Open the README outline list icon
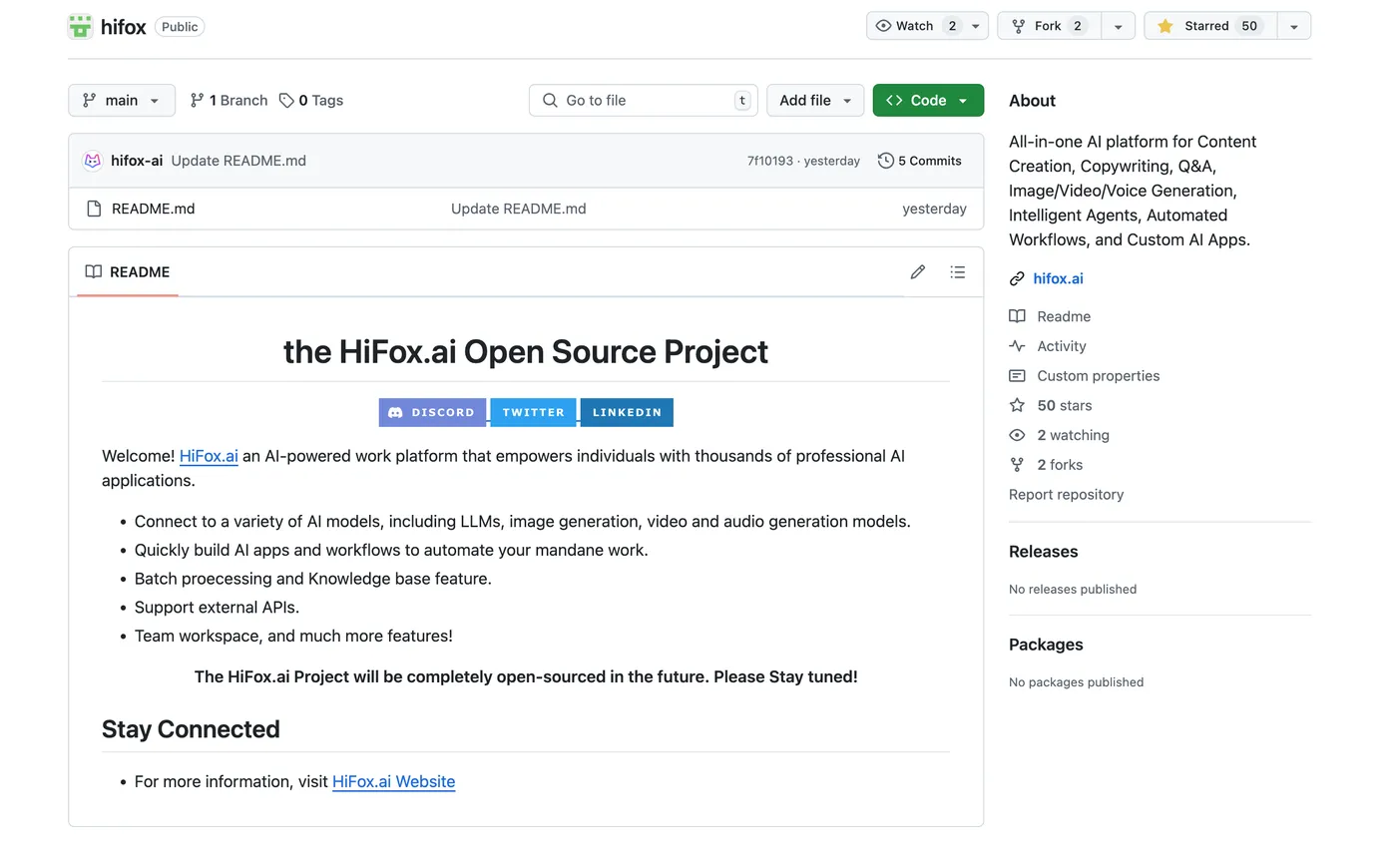 (957, 272)
